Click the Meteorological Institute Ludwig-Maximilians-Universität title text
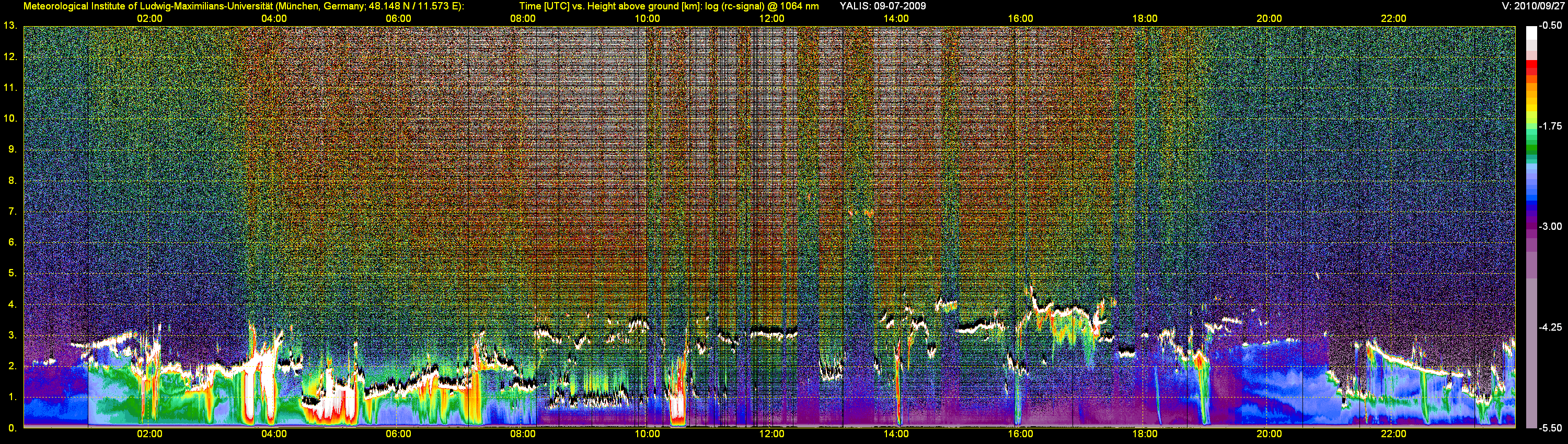The height and width of the screenshot is (444, 1568). 244,6
